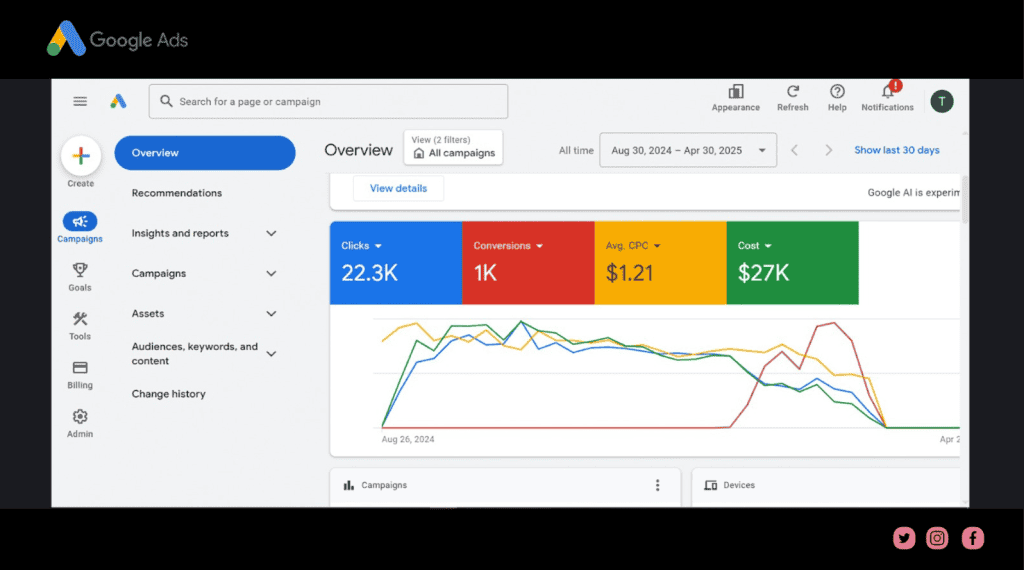Refresh the page data
The image size is (1024, 570).
click(792, 92)
